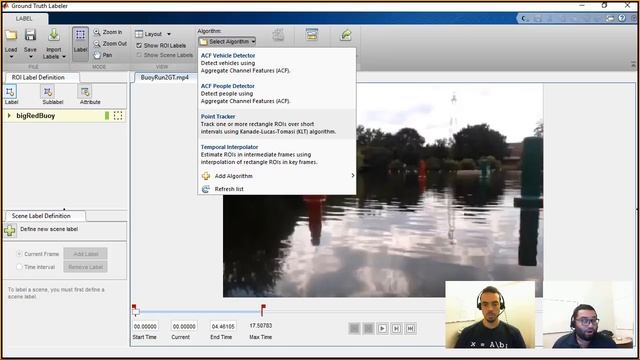This screenshot has width=640, height=360.
Task: Click the Add Algorithm plus icon
Action: (206, 176)
